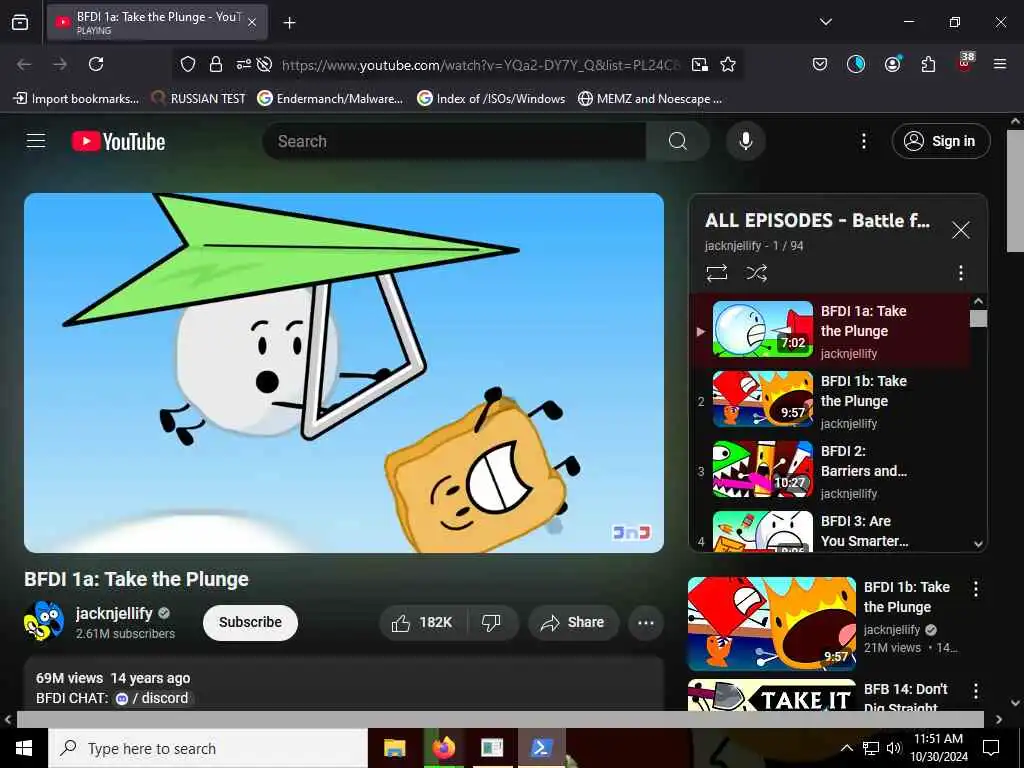
Task: Toggle picture-in-picture icon in address bar
Action: click(699, 64)
